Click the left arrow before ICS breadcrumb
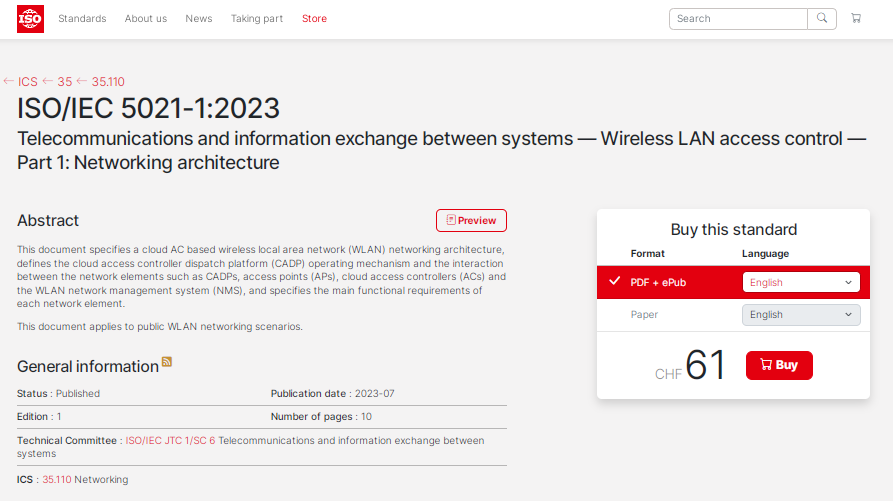The height and width of the screenshot is (501, 893). pos(9,82)
